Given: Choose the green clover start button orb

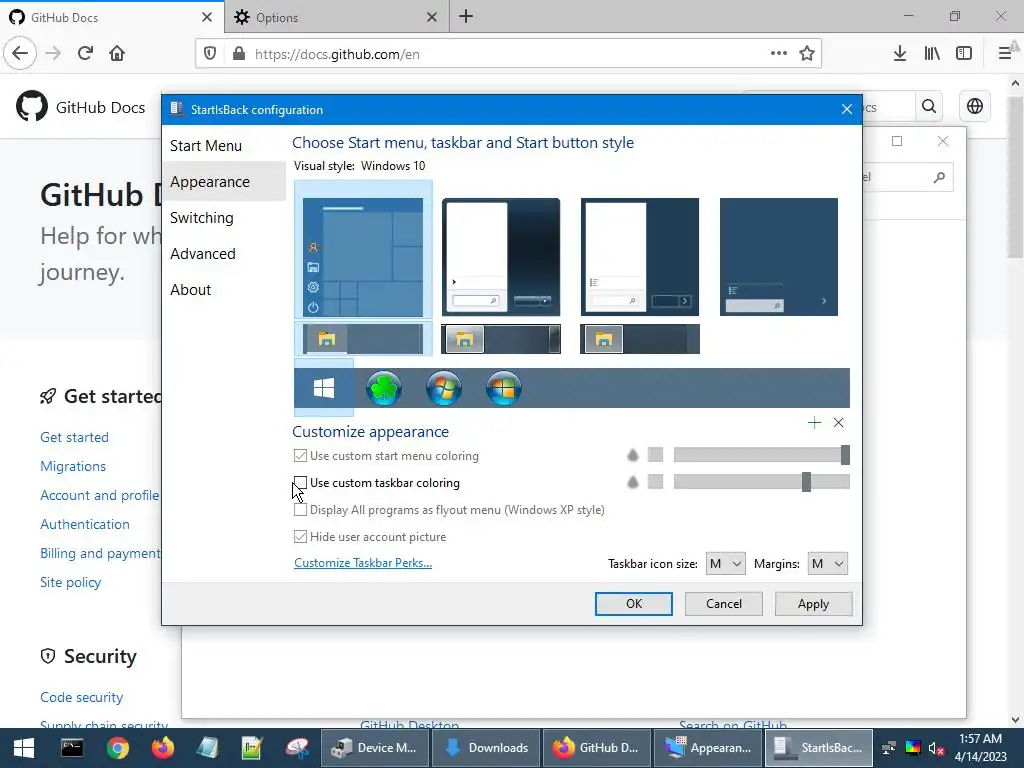Looking at the screenshot, I should pos(383,388).
